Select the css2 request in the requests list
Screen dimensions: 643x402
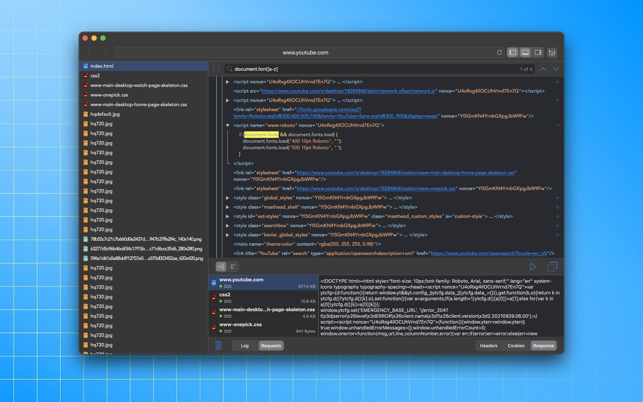(264, 298)
